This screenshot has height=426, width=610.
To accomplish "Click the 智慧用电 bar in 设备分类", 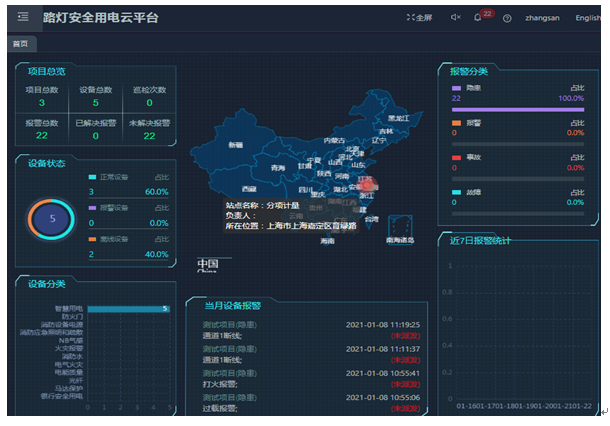I will pyautogui.click(x=127, y=309).
